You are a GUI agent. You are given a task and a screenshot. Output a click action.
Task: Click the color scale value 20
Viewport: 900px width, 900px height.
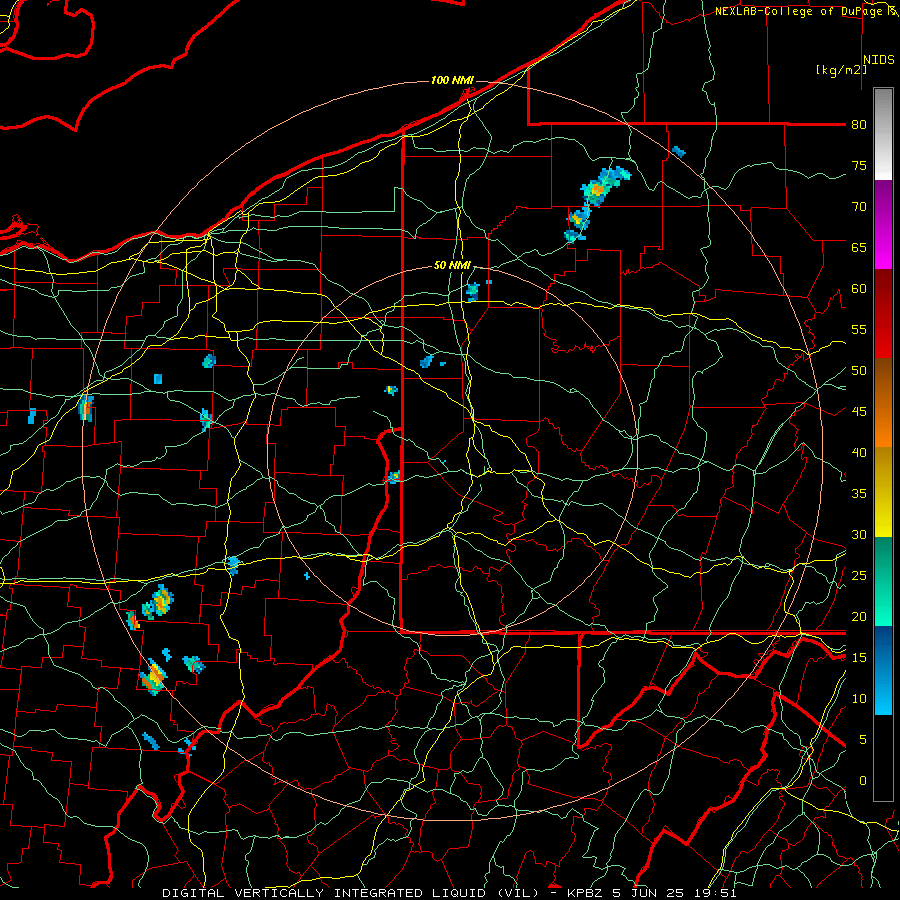(x=859, y=617)
